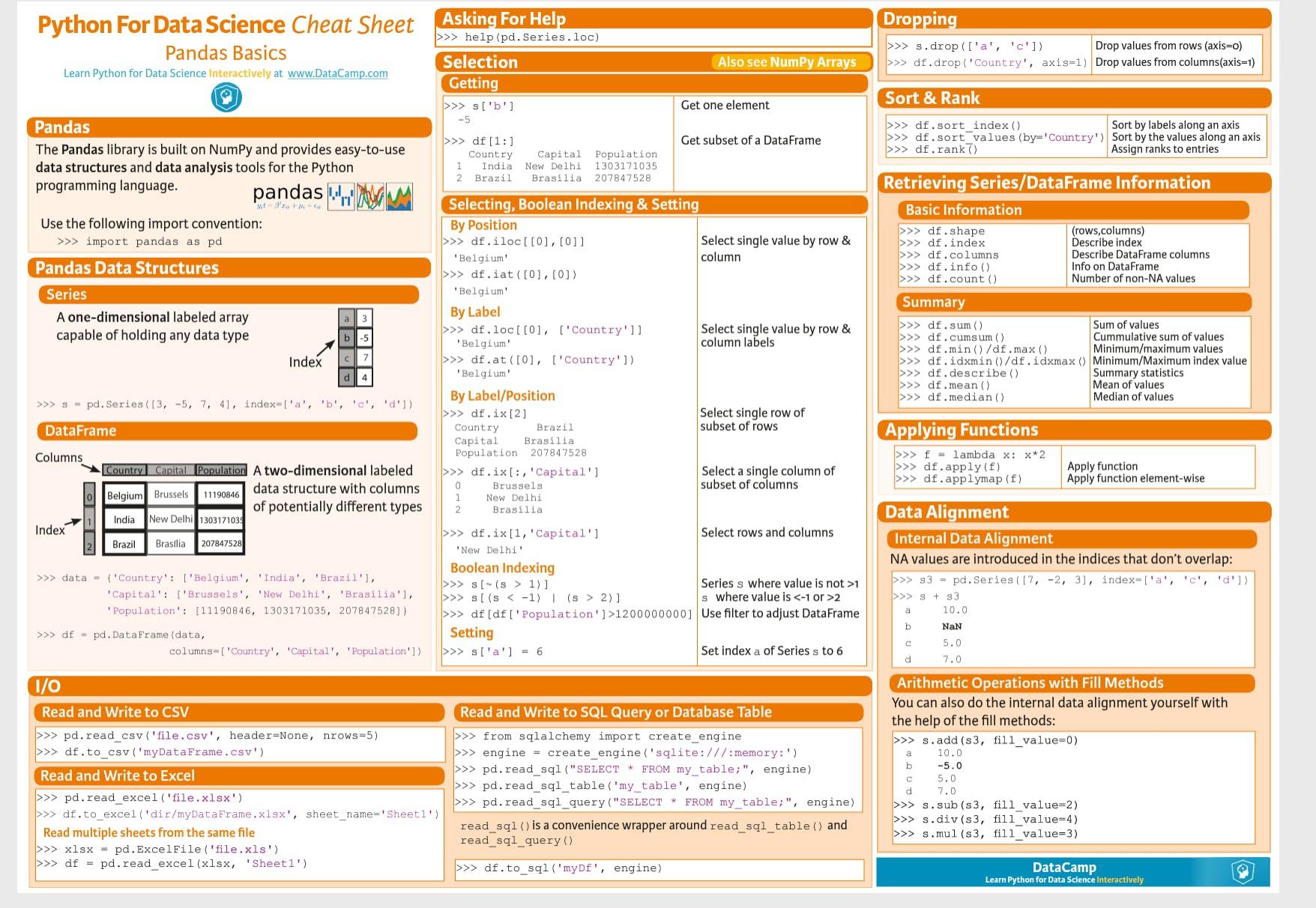The image size is (1316, 908).
Task: Click the arrow next to Columns label
Action: click(x=91, y=467)
